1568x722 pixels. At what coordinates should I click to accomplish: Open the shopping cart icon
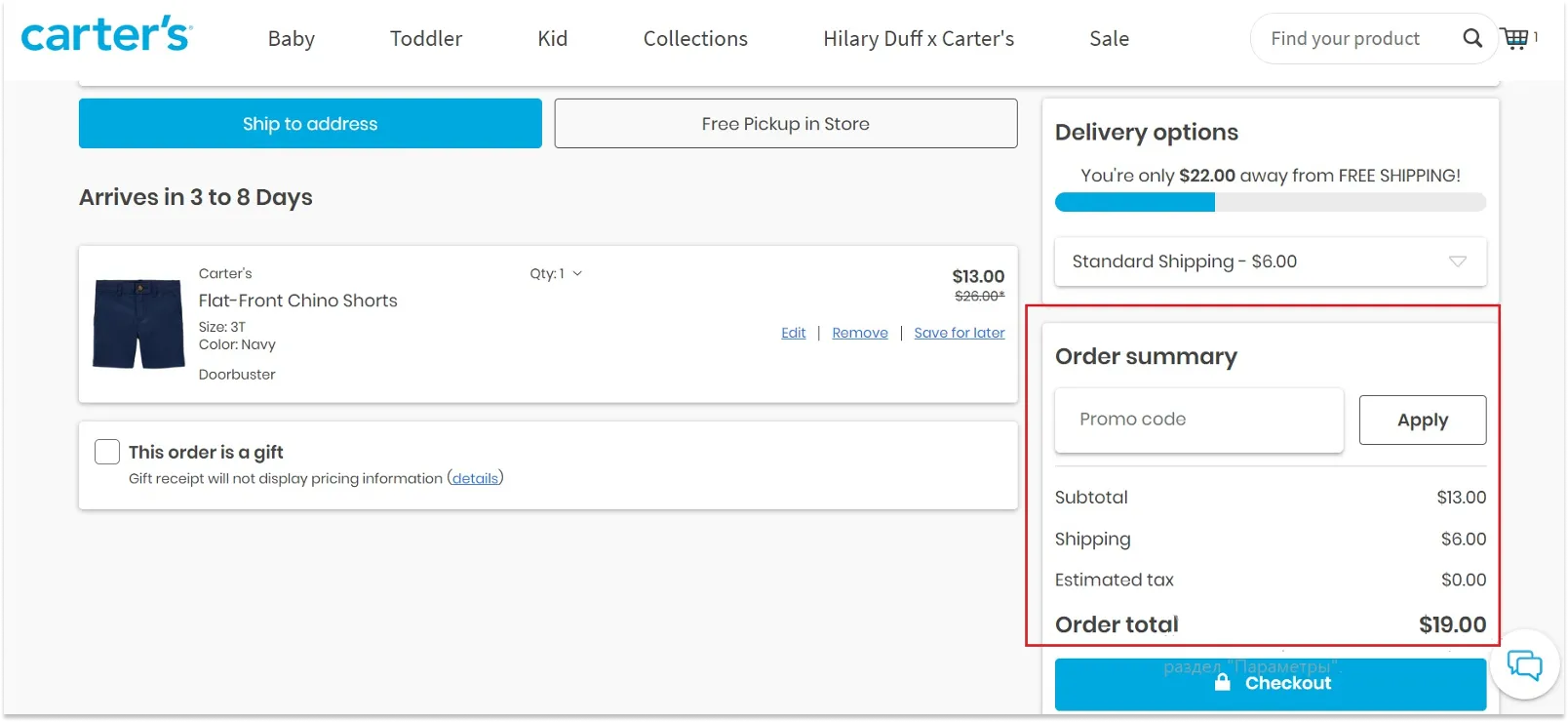point(1515,38)
